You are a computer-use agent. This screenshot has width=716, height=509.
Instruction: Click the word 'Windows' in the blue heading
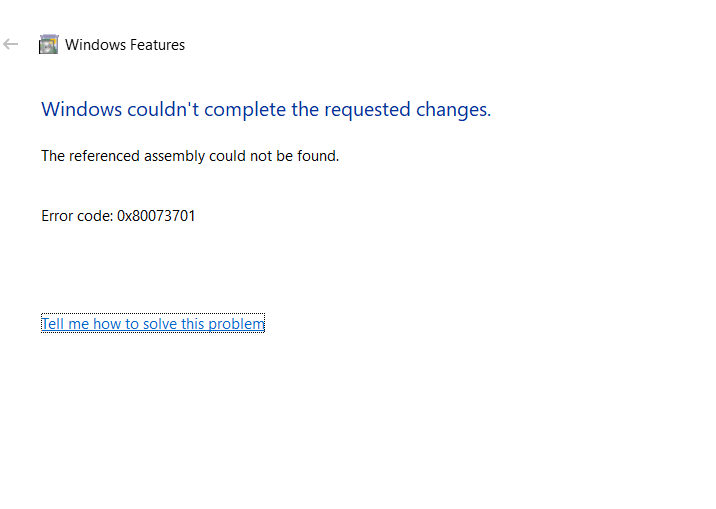pyautogui.click(x=81, y=110)
